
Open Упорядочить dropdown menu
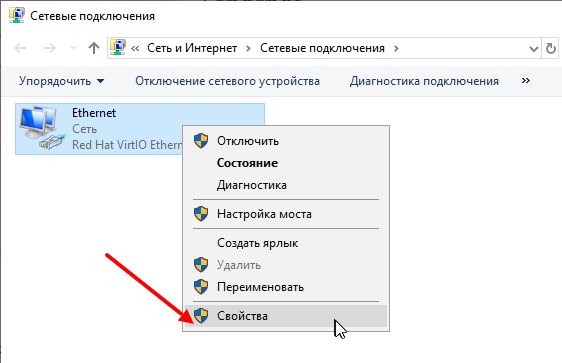(x=61, y=81)
